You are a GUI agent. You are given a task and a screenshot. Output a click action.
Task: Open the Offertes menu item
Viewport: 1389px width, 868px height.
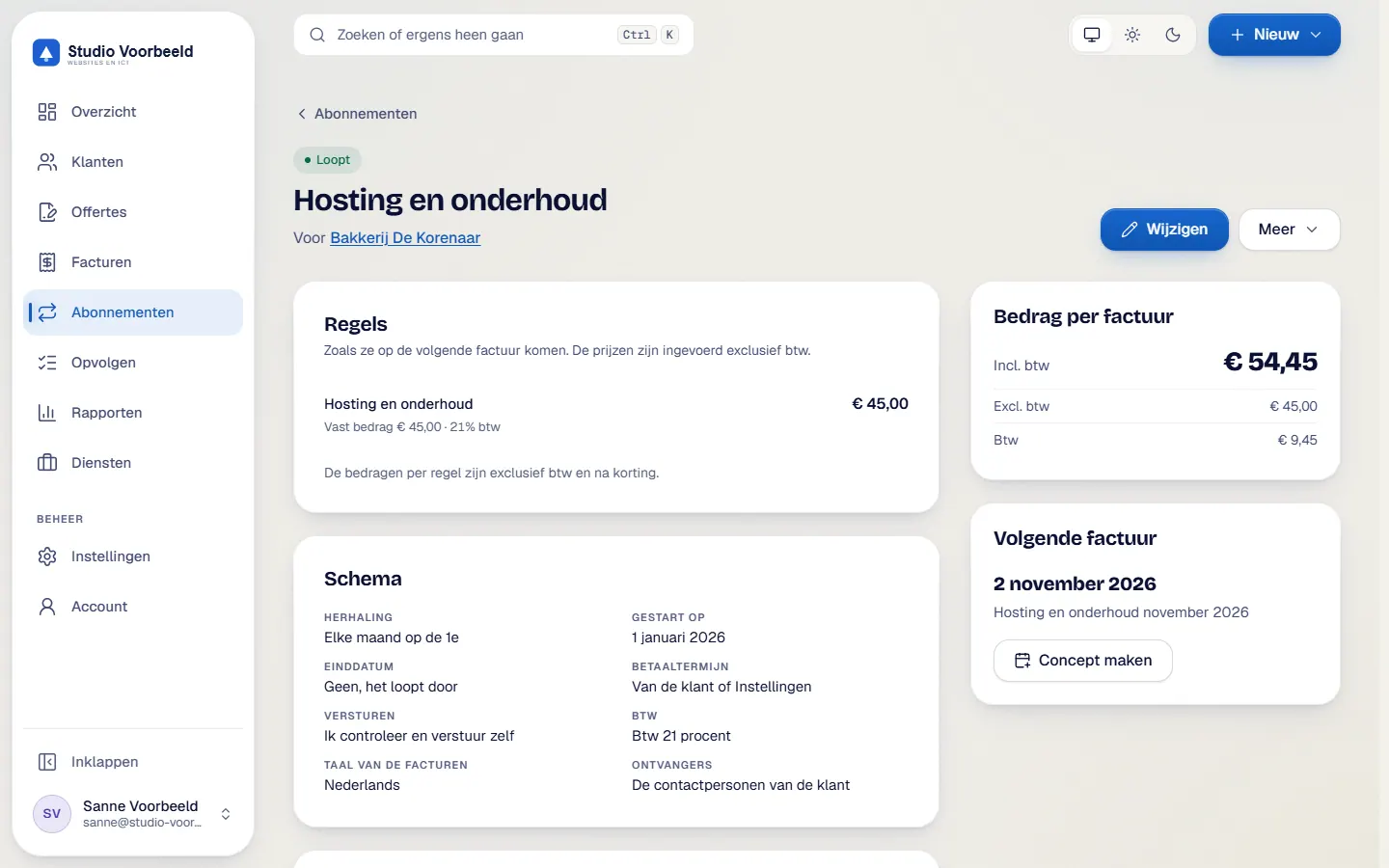click(x=133, y=212)
